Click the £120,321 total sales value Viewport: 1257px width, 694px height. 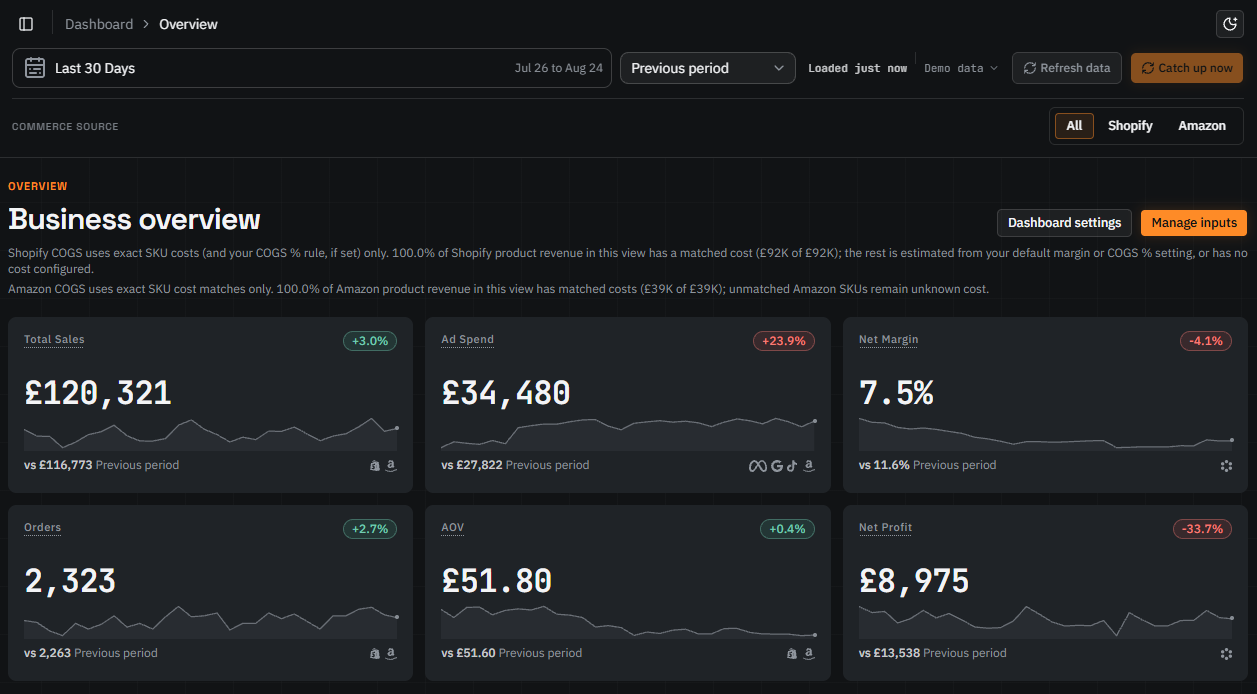tap(98, 393)
